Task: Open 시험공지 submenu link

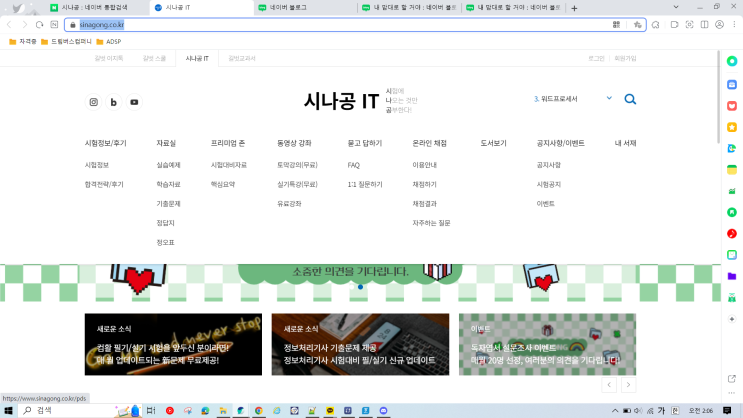Action: [549, 184]
